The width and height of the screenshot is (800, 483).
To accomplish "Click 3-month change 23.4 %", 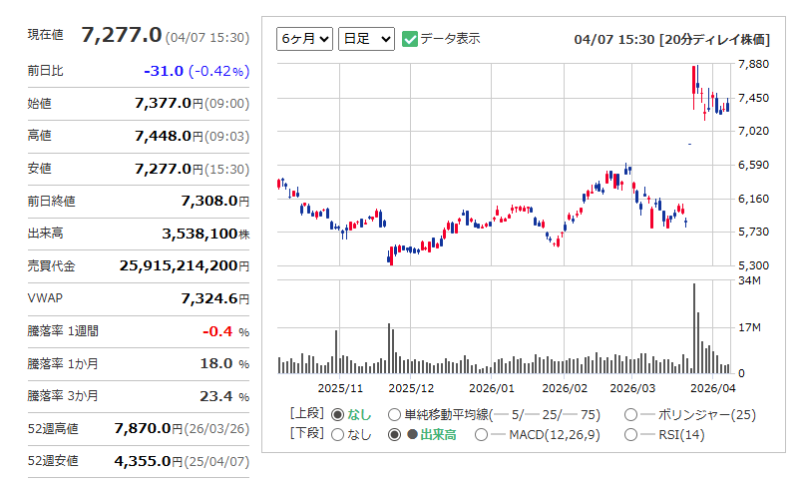I will 224,396.
